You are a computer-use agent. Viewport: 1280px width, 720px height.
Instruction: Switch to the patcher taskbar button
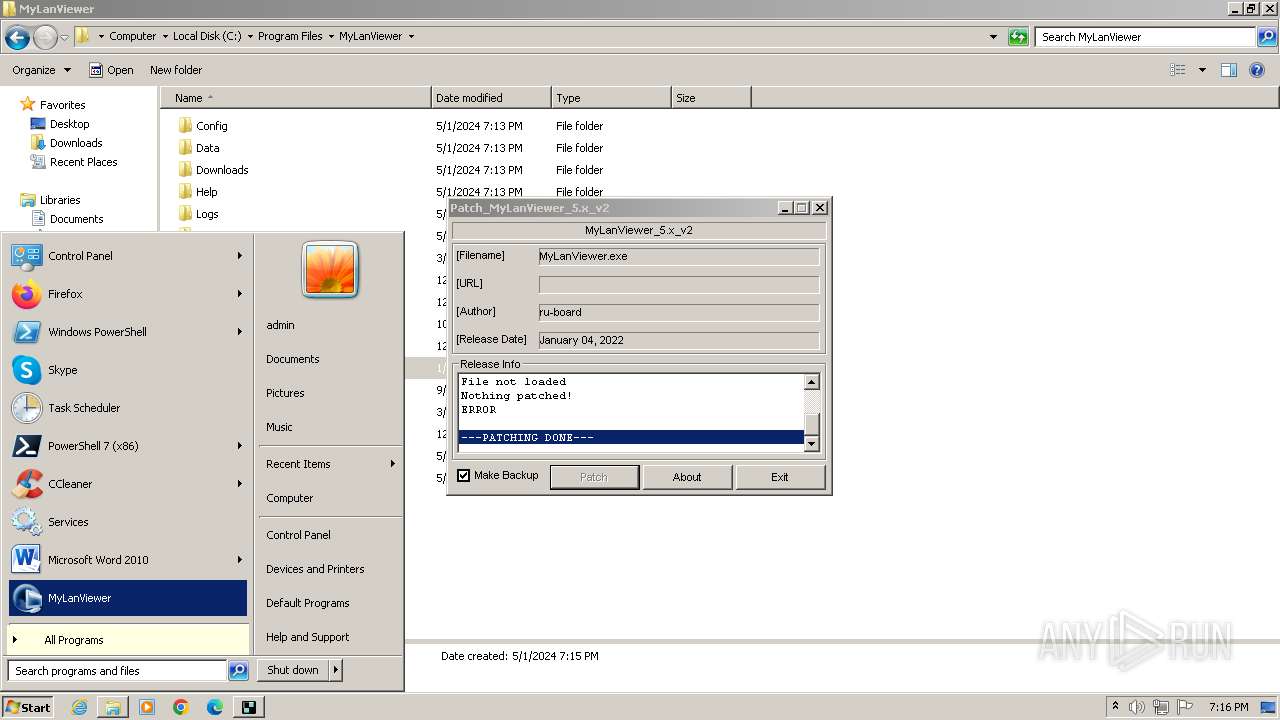pyautogui.click(x=249, y=707)
